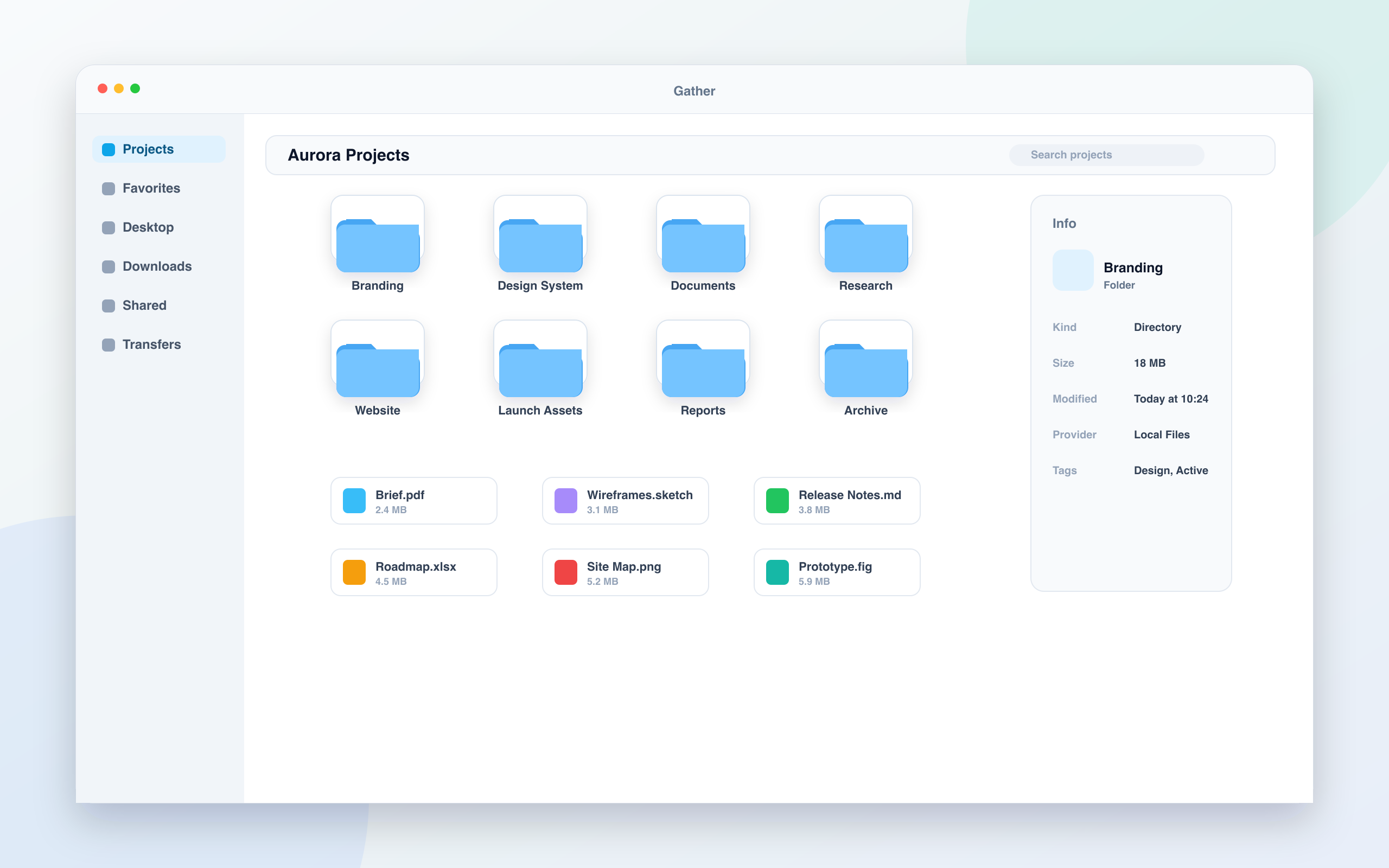Click the Local Files provider value
Image resolution: width=1389 pixels, height=868 pixels.
1162,435
